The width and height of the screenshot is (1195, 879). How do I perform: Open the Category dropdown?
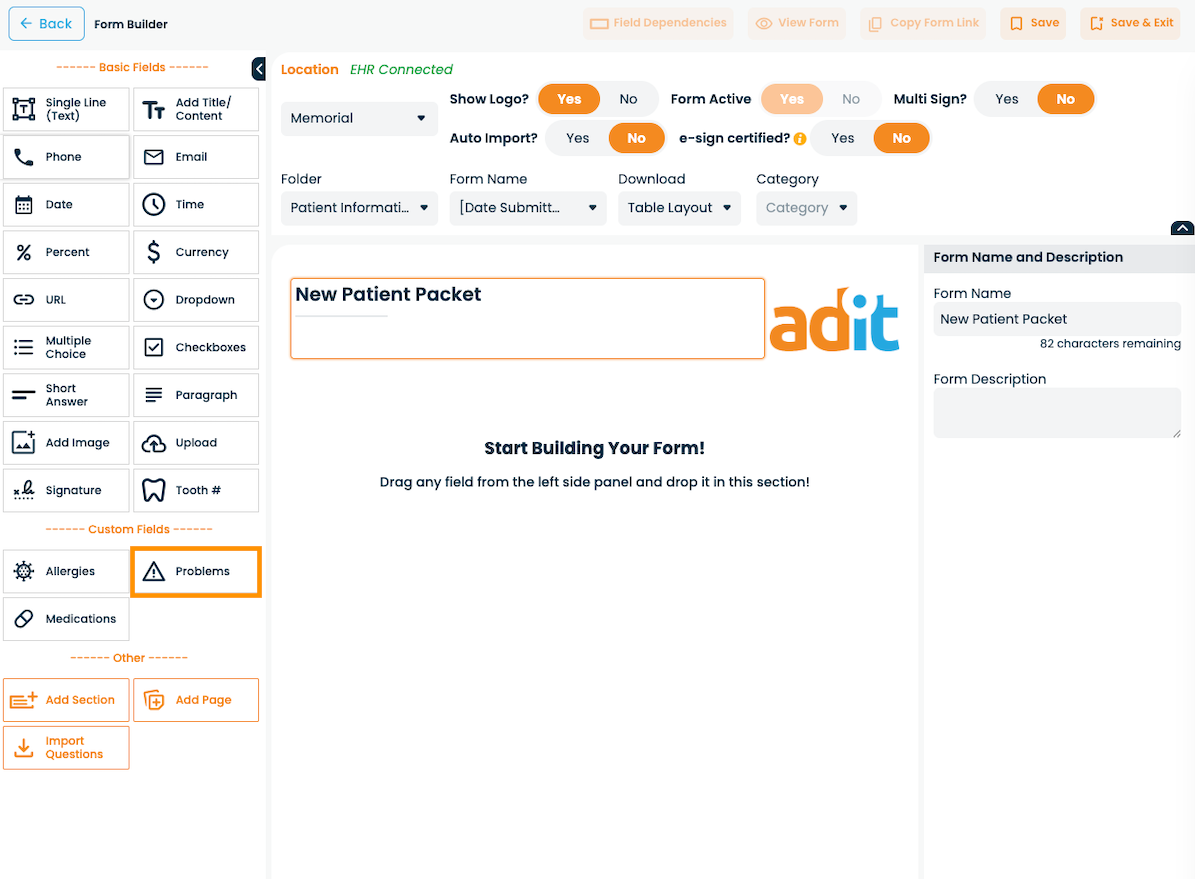[806, 207]
